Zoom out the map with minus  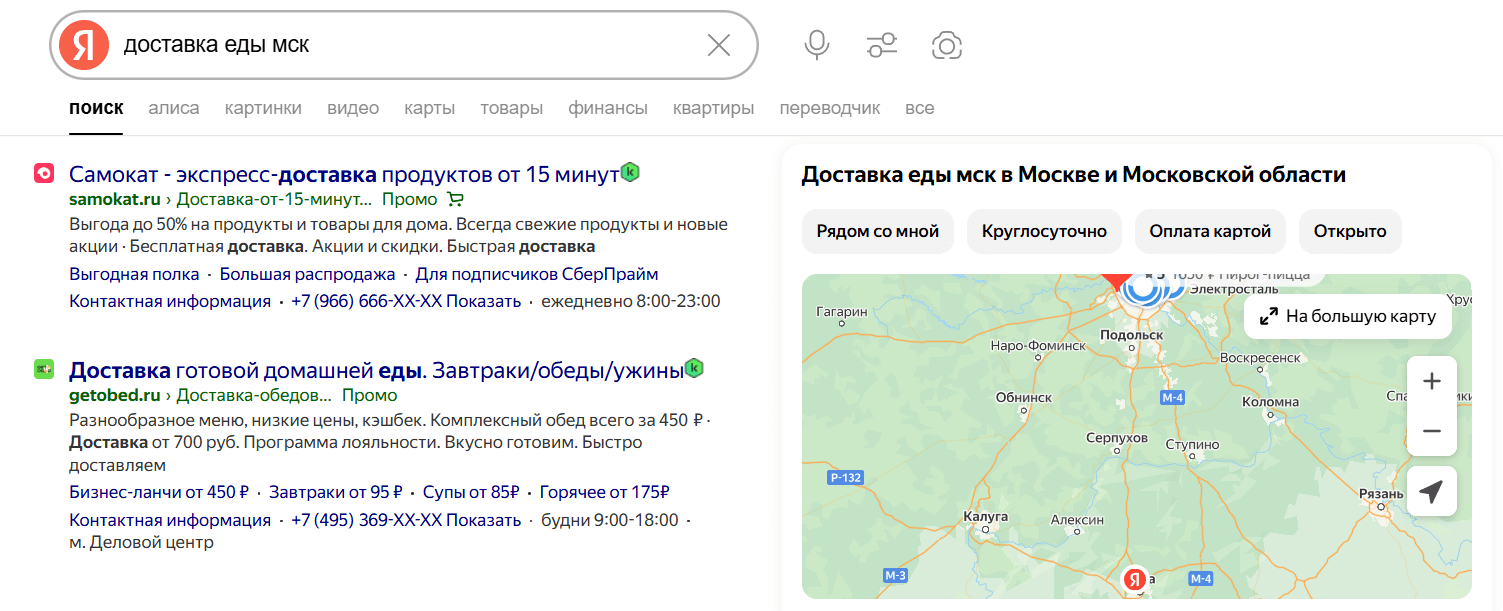(1432, 431)
